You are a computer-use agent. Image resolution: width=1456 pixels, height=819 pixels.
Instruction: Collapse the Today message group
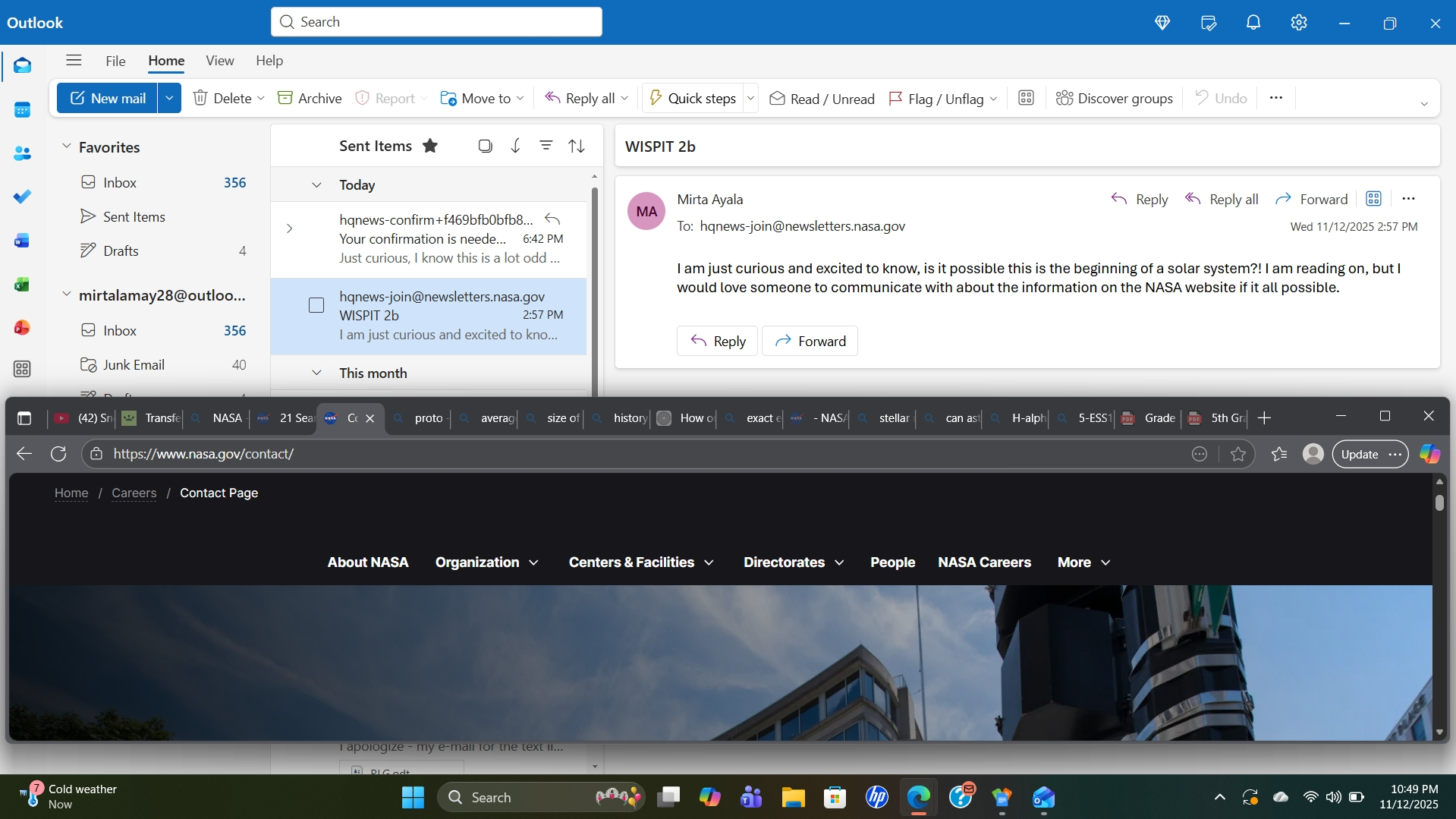point(316,185)
